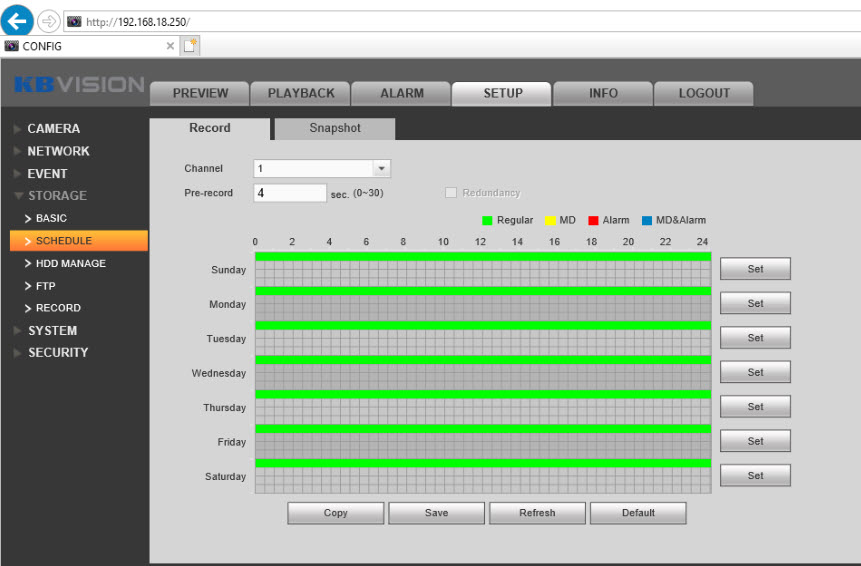Click the green Regular color swatch
The height and width of the screenshot is (566, 861).
[x=487, y=221]
